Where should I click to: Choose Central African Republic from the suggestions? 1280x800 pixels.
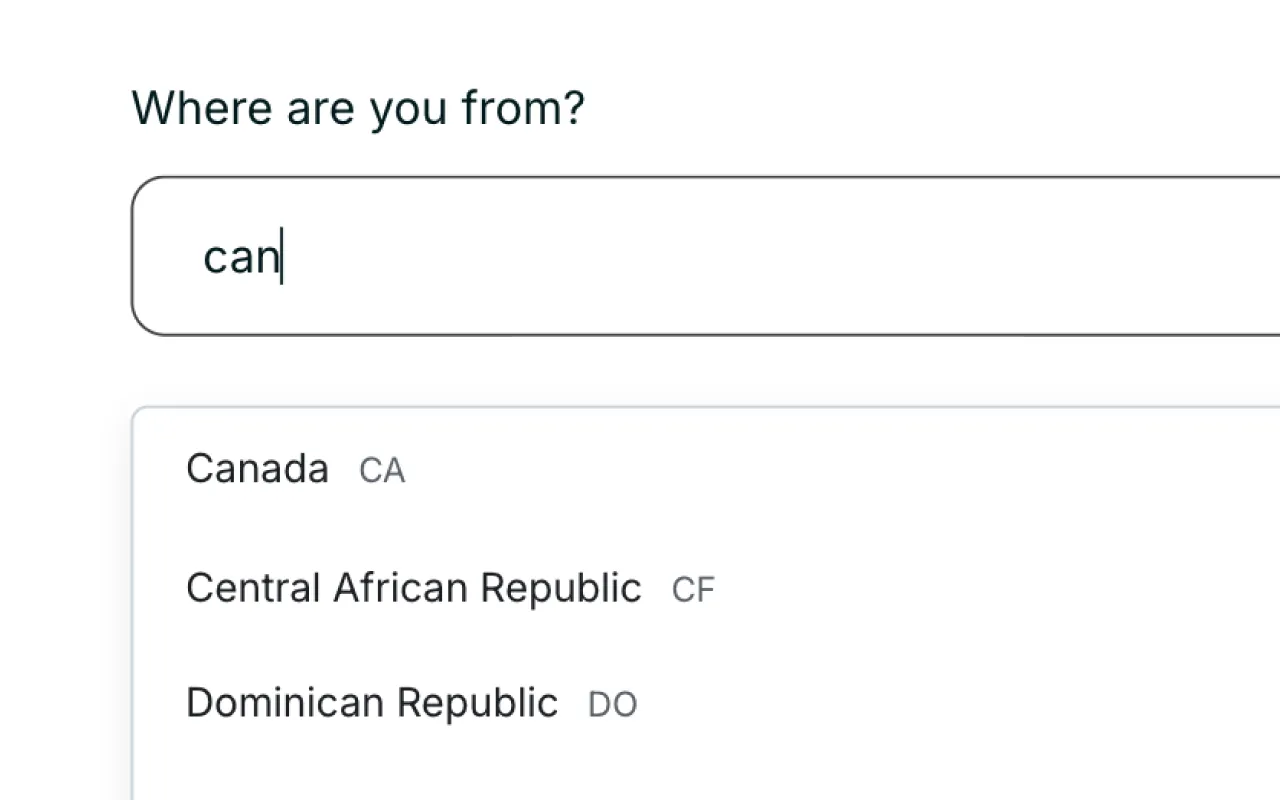pyautogui.click(x=413, y=588)
